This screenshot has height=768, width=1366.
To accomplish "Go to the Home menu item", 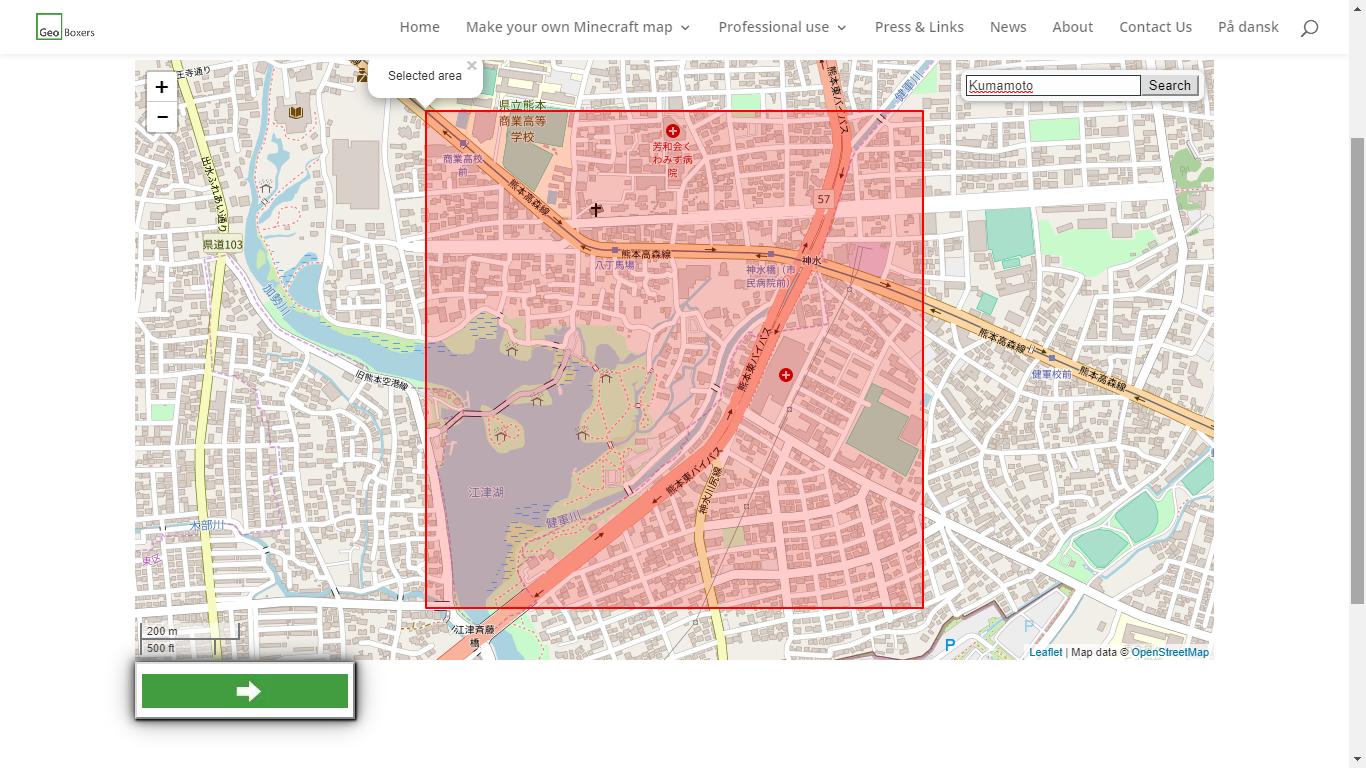I will coord(419,27).
